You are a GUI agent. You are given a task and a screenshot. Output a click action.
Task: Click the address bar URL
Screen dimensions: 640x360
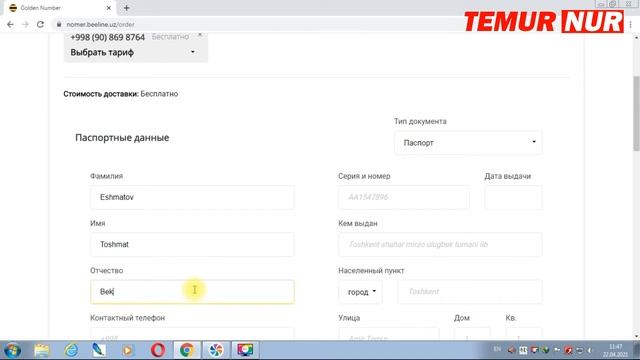click(100, 24)
